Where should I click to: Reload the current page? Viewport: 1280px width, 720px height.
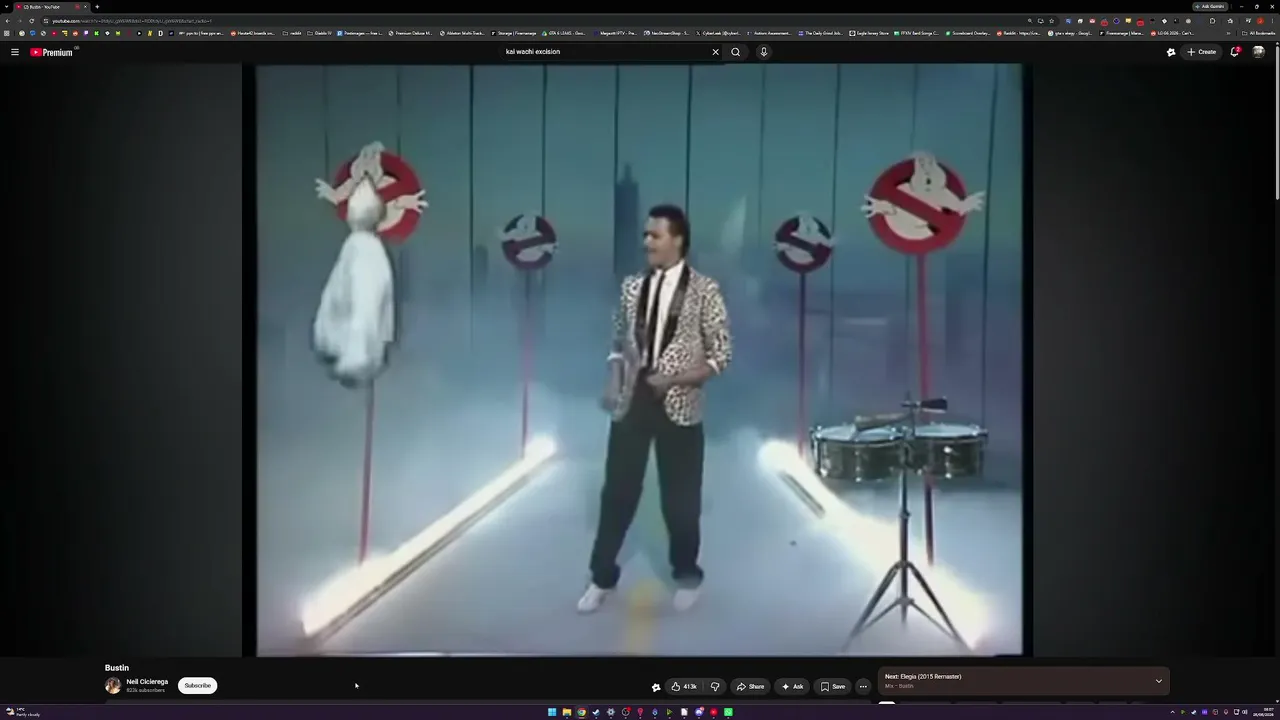coord(31,20)
